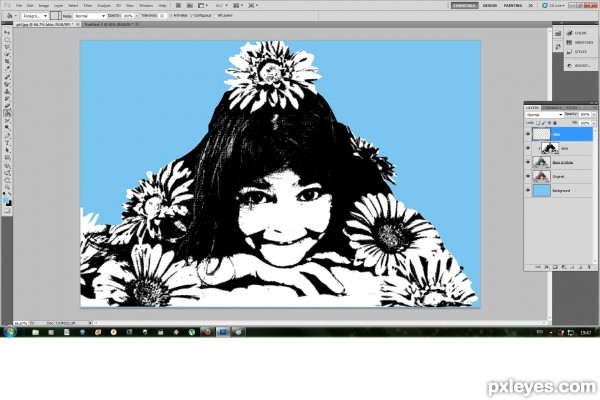Open the Styles panel icon
This screenshot has height=400, width=600.
click(x=569, y=52)
